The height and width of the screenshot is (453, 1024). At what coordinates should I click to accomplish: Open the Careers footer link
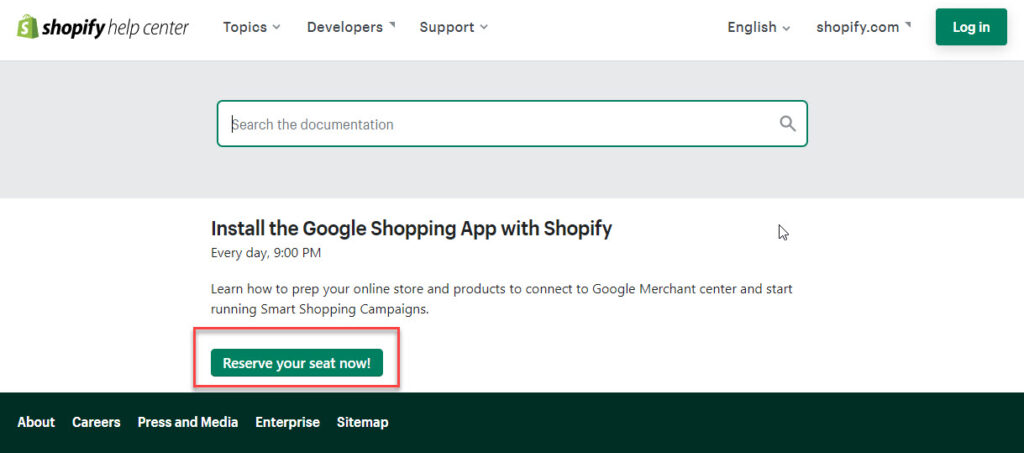click(96, 422)
